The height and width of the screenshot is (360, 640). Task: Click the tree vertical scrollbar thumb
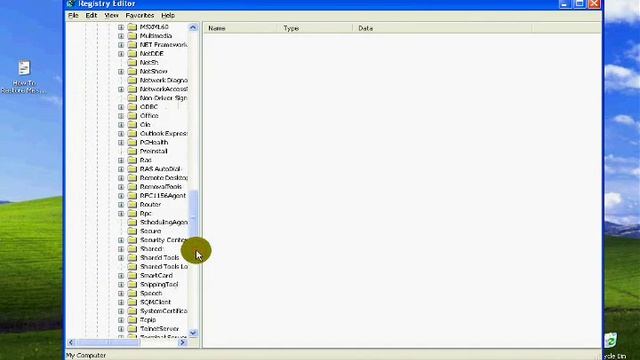[193, 213]
